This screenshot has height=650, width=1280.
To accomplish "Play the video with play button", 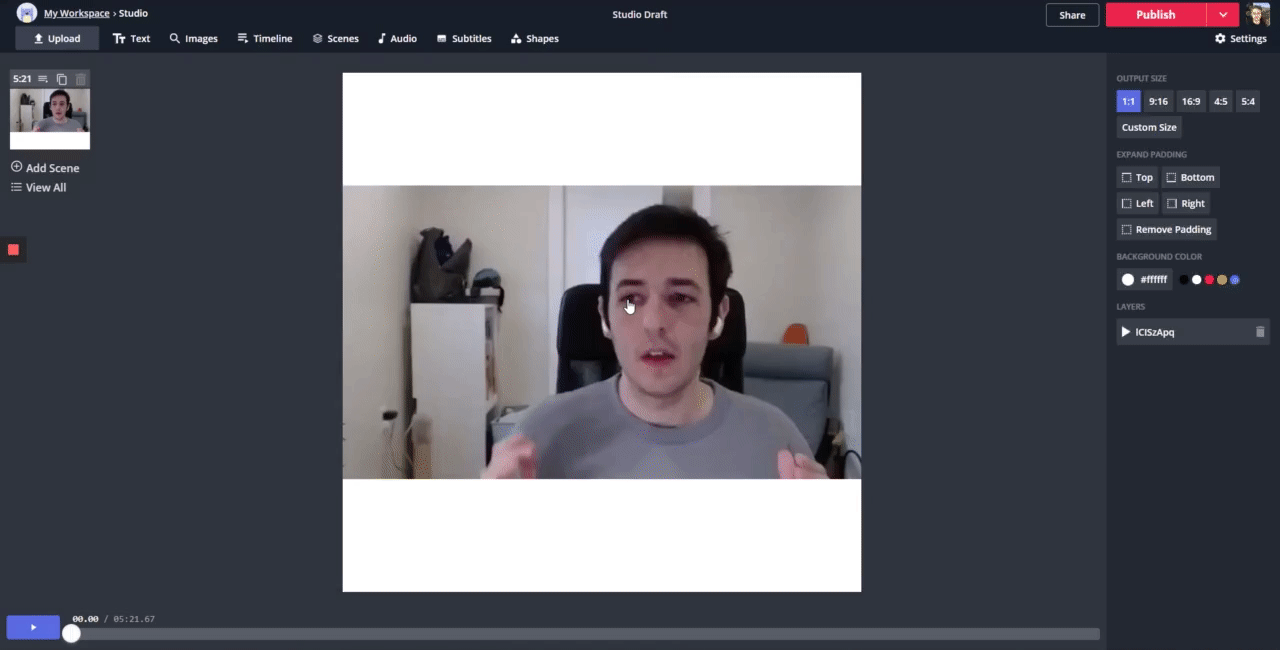I will point(33,627).
